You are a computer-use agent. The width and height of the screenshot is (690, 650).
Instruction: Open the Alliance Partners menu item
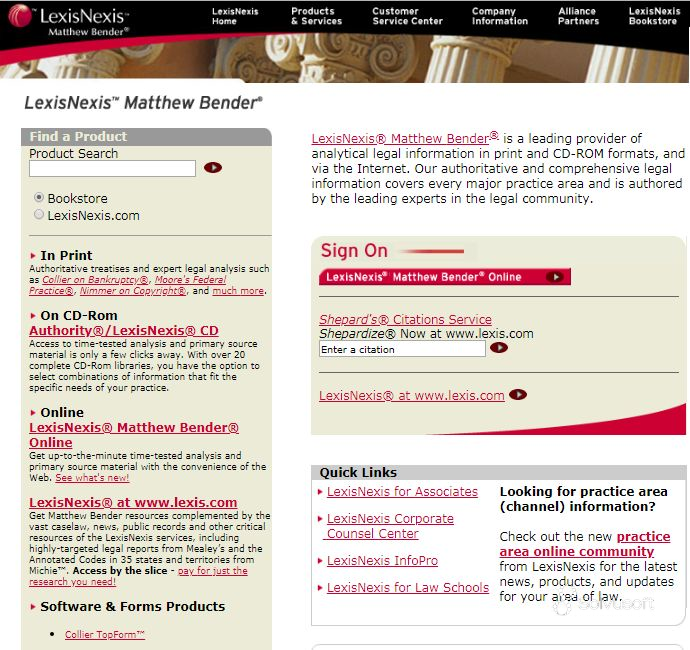[x=578, y=16]
